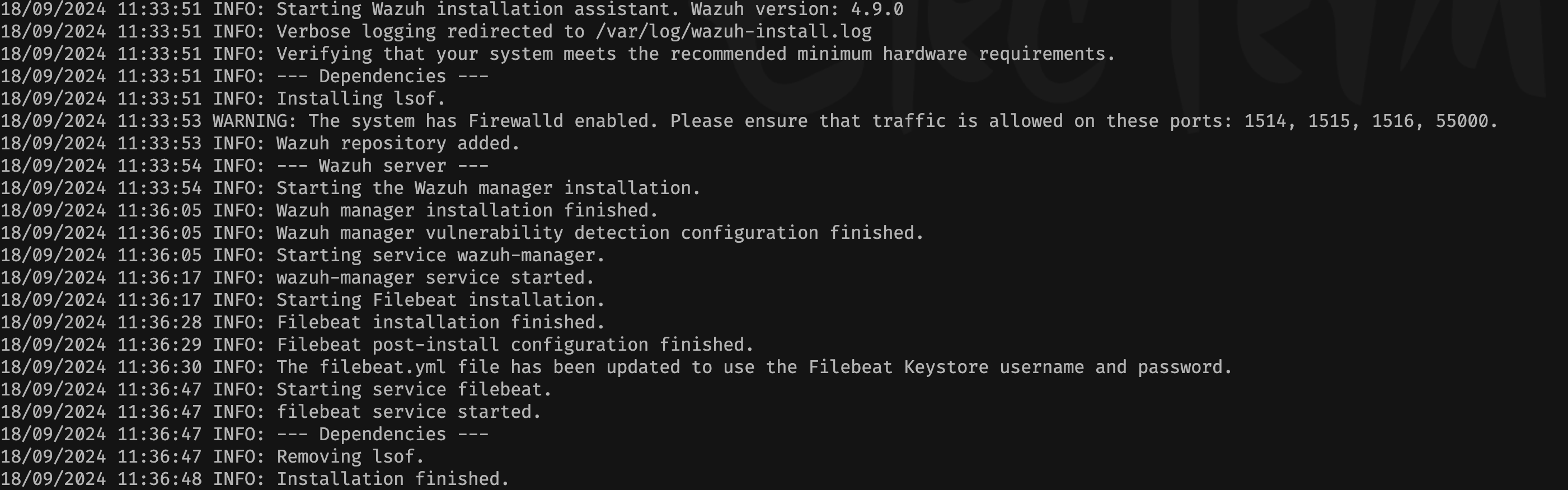The width and height of the screenshot is (1568, 490).
Task: Click the "Removing lsof." log message
Action: (350, 456)
